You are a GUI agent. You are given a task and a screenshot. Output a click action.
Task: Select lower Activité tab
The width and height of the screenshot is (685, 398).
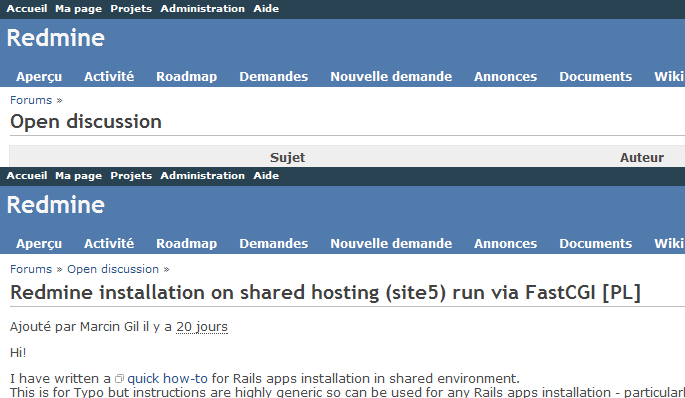(x=109, y=243)
